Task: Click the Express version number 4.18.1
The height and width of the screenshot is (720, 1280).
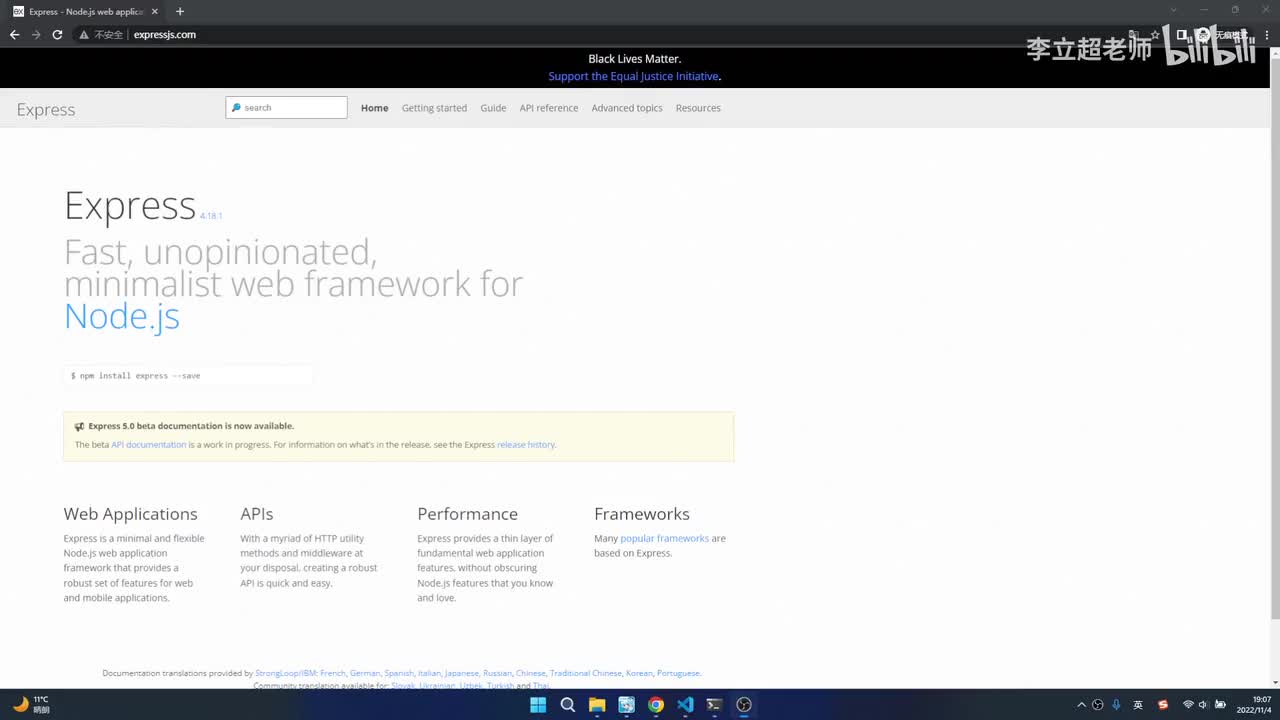Action: pos(211,216)
